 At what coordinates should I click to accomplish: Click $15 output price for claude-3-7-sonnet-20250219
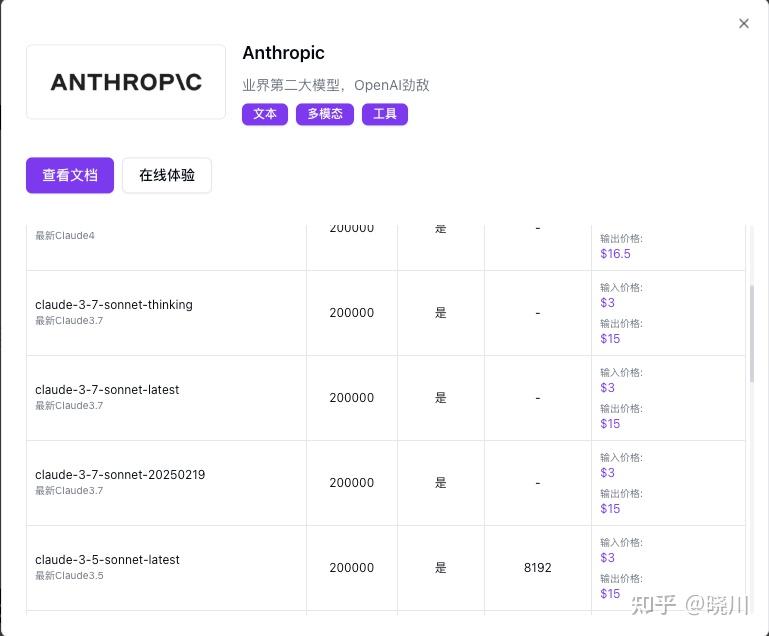[x=610, y=509]
